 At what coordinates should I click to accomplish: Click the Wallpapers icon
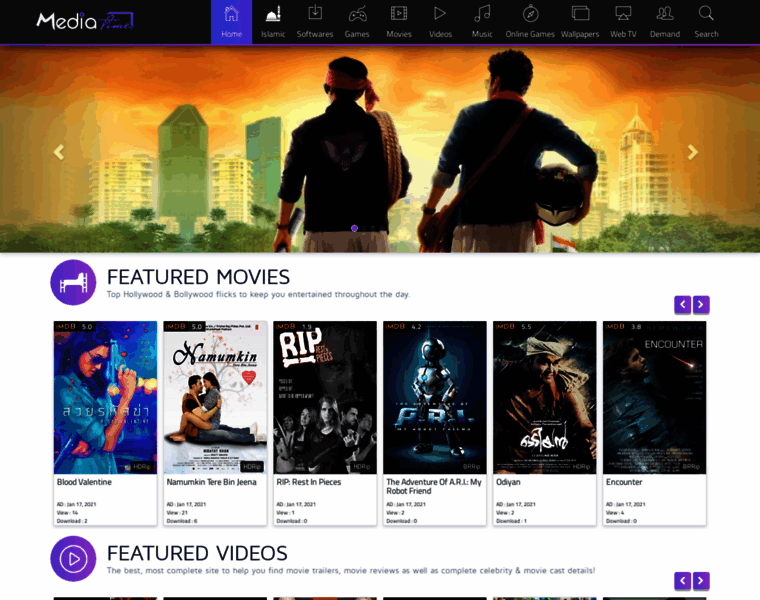click(580, 13)
